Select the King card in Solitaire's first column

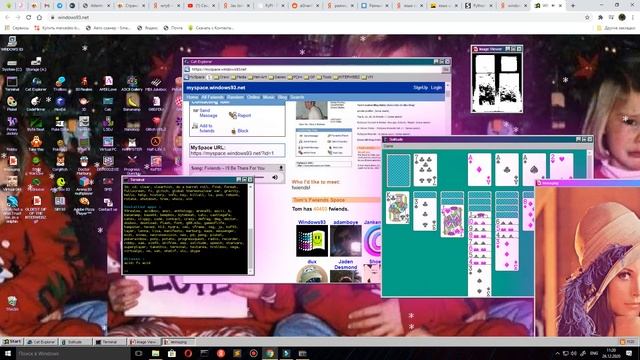click(x=398, y=208)
